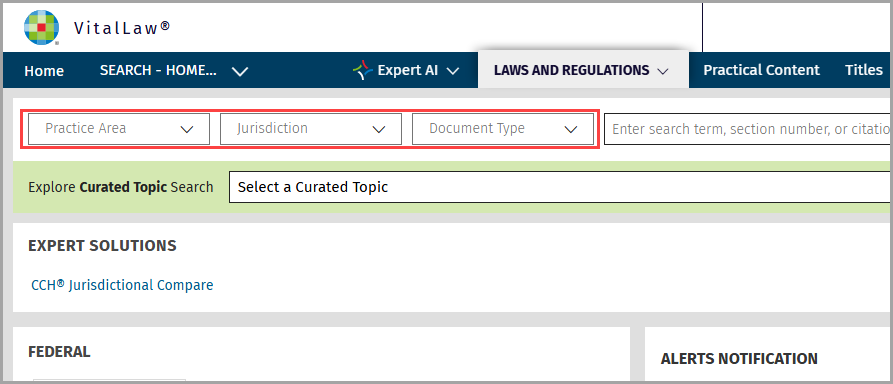Click the Expert AI sparkle icon
The height and width of the screenshot is (384, 893).
[363, 70]
